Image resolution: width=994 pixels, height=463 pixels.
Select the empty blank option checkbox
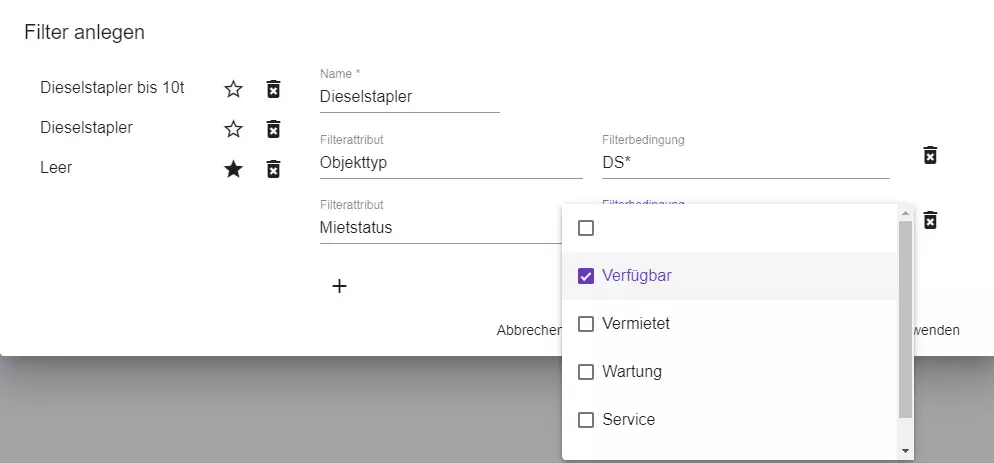(586, 228)
